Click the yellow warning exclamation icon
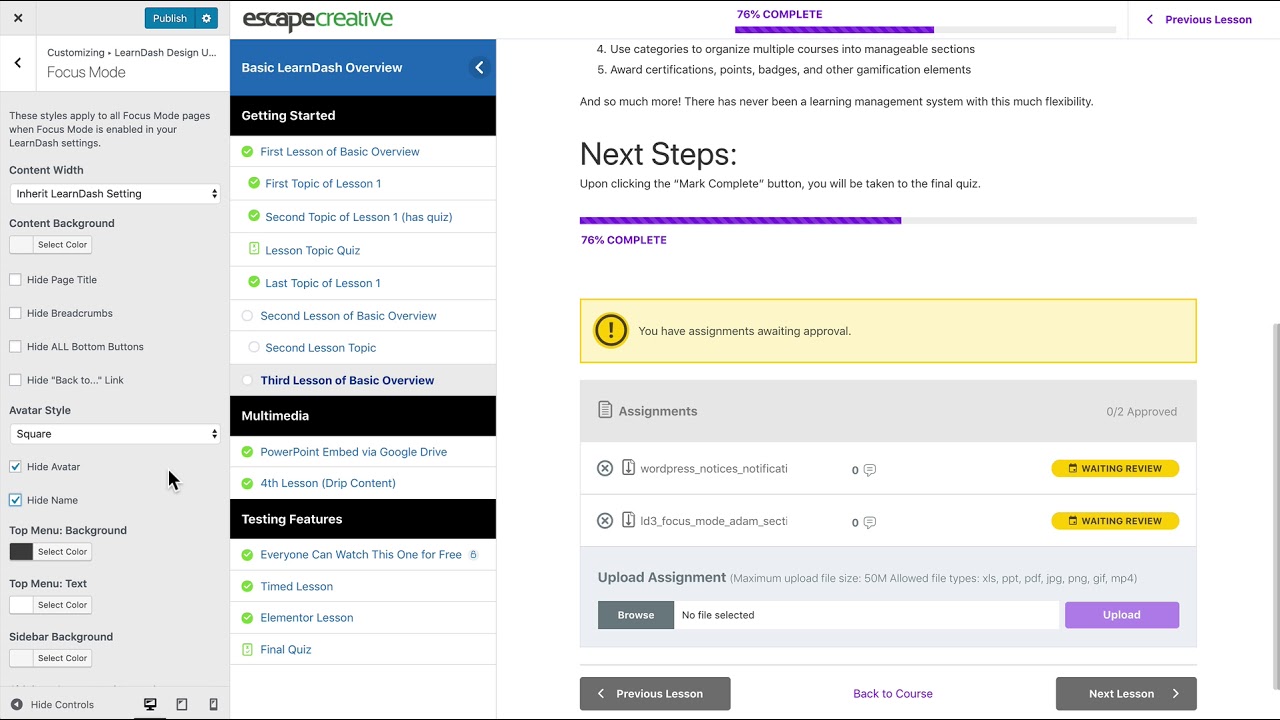 coord(611,330)
